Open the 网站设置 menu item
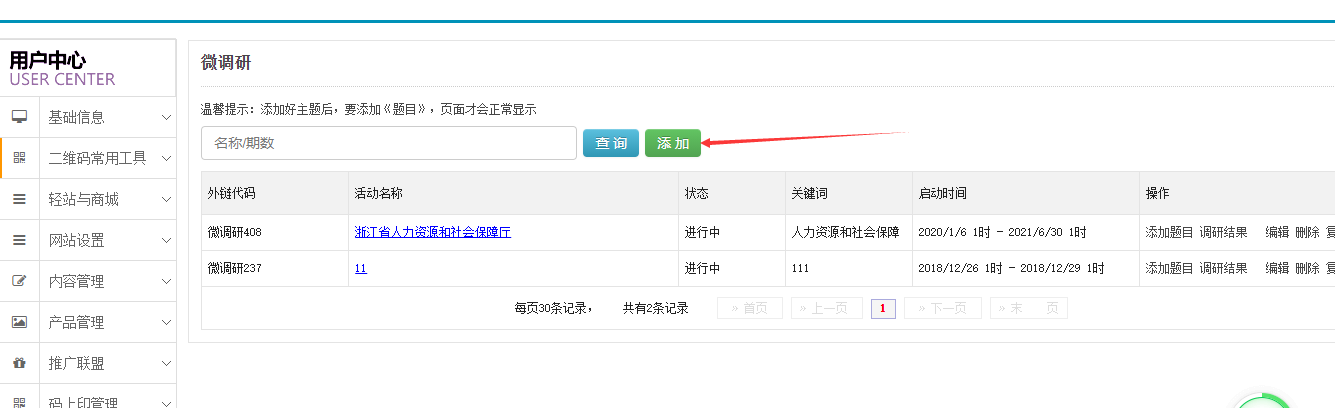The image size is (1335, 408). coord(76,240)
